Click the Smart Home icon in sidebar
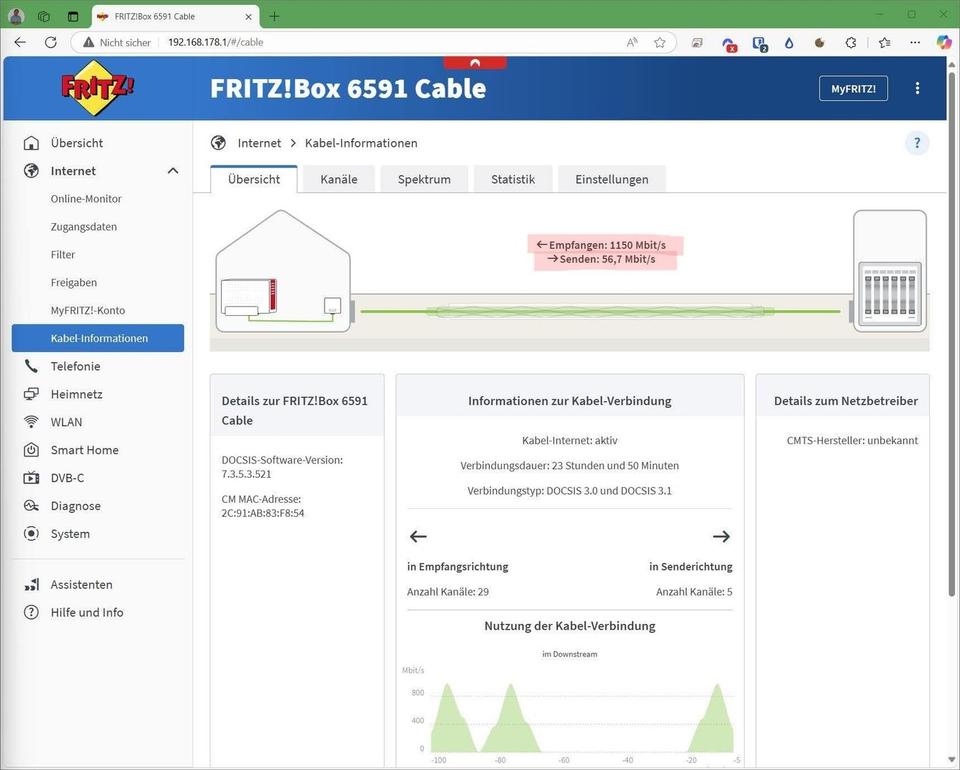This screenshot has width=960, height=770. pos(31,450)
